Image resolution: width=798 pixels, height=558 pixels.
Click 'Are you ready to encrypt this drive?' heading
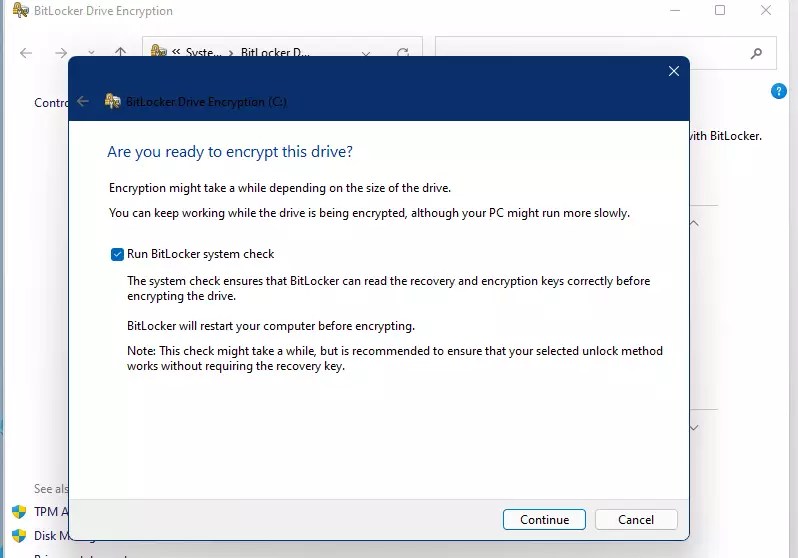[x=230, y=152]
